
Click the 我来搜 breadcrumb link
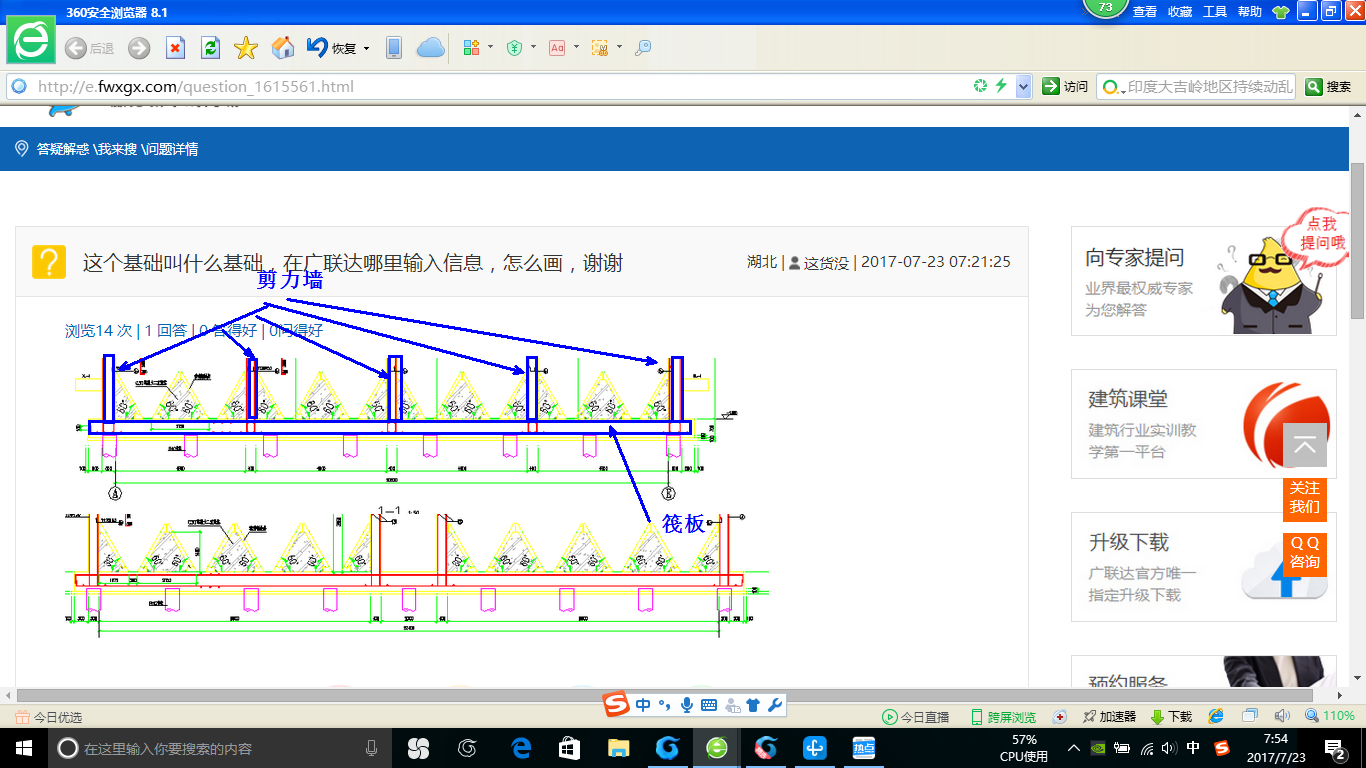pos(118,149)
